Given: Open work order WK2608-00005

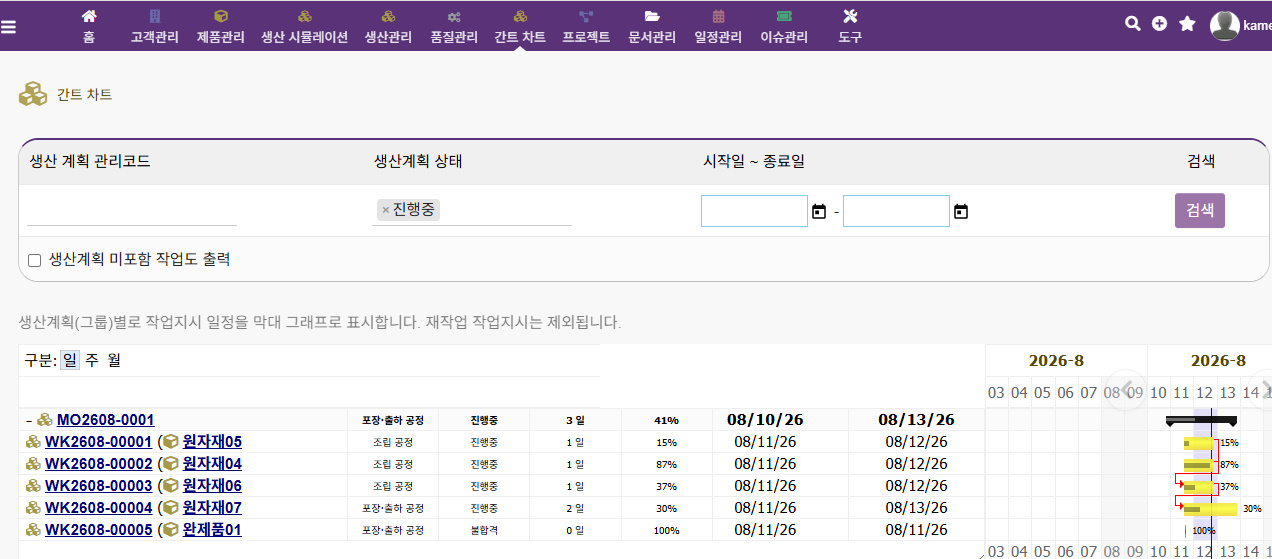Looking at the screenshot, I should click(x=99, y=530).
